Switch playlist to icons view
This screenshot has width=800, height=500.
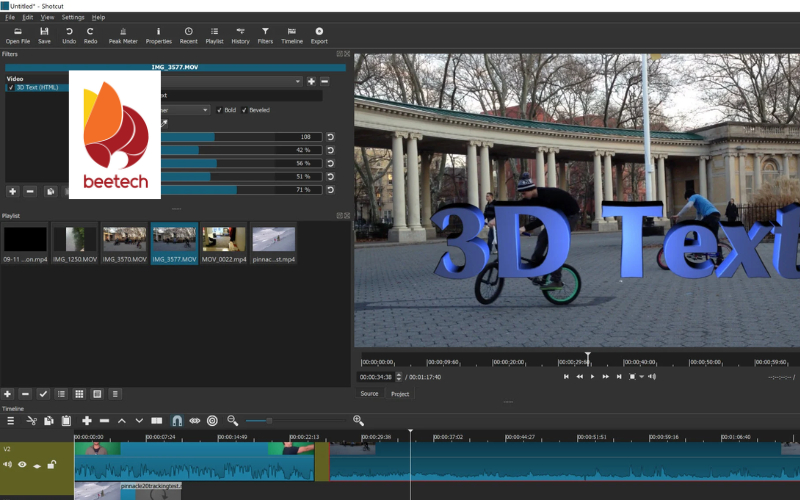coord(97,394)
